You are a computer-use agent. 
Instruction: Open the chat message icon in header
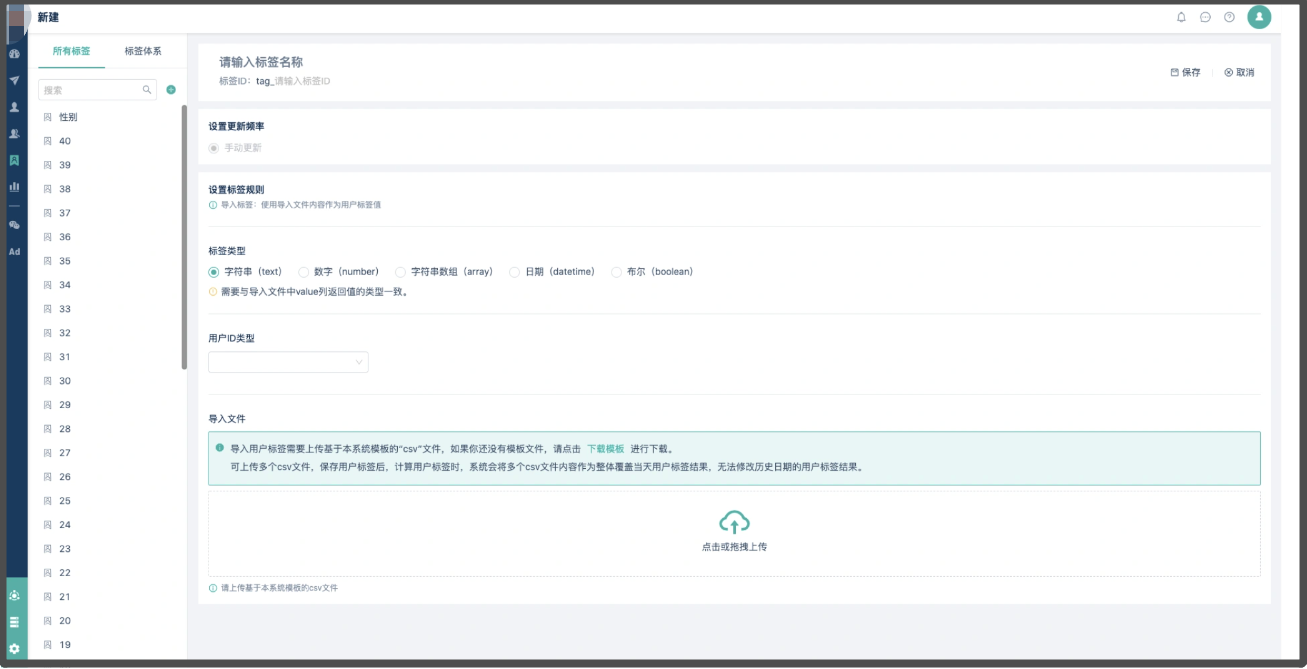pos(1205,17)
